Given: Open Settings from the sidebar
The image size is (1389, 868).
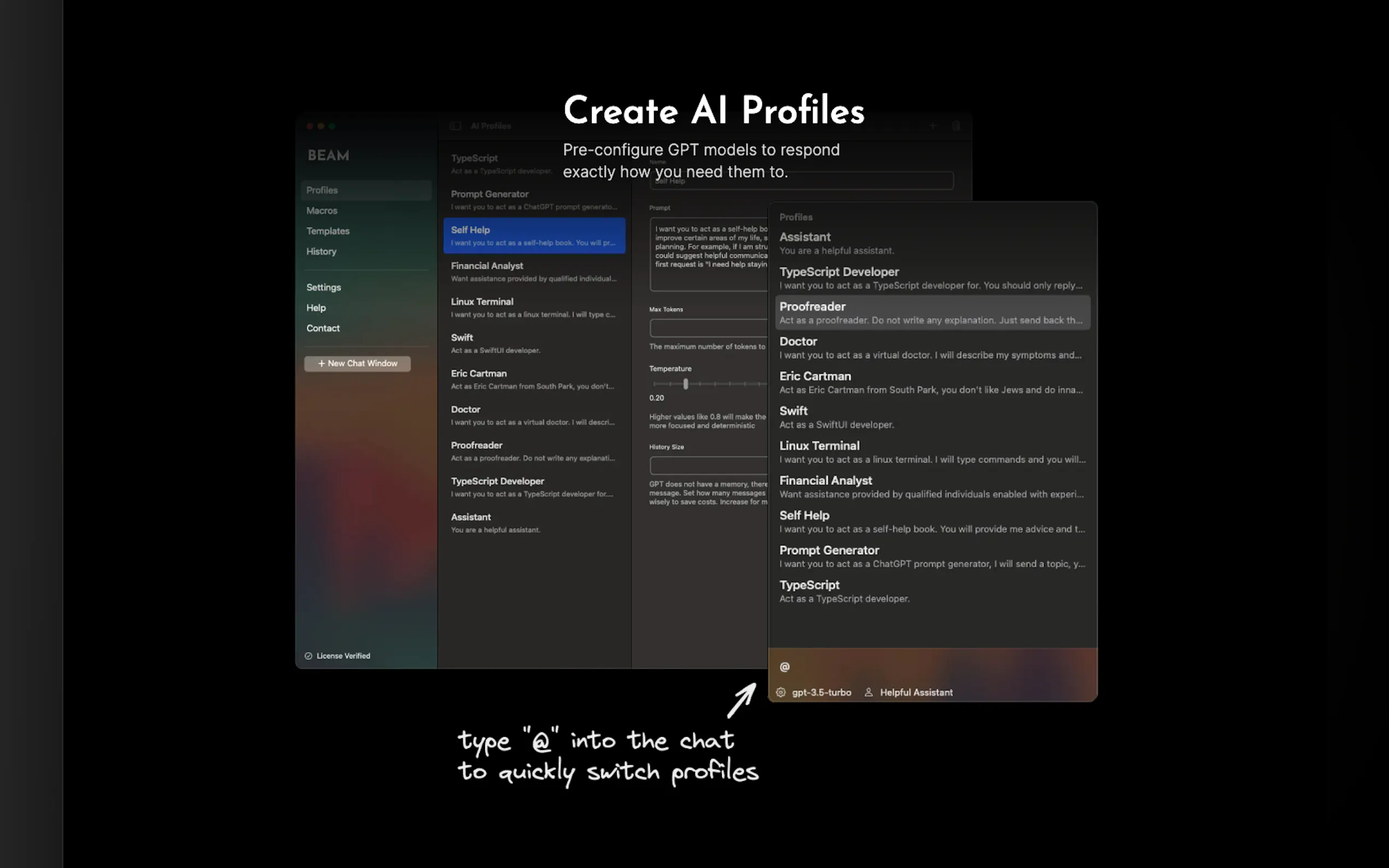Looking at the screenshot, I should click(x=323, y=287).
